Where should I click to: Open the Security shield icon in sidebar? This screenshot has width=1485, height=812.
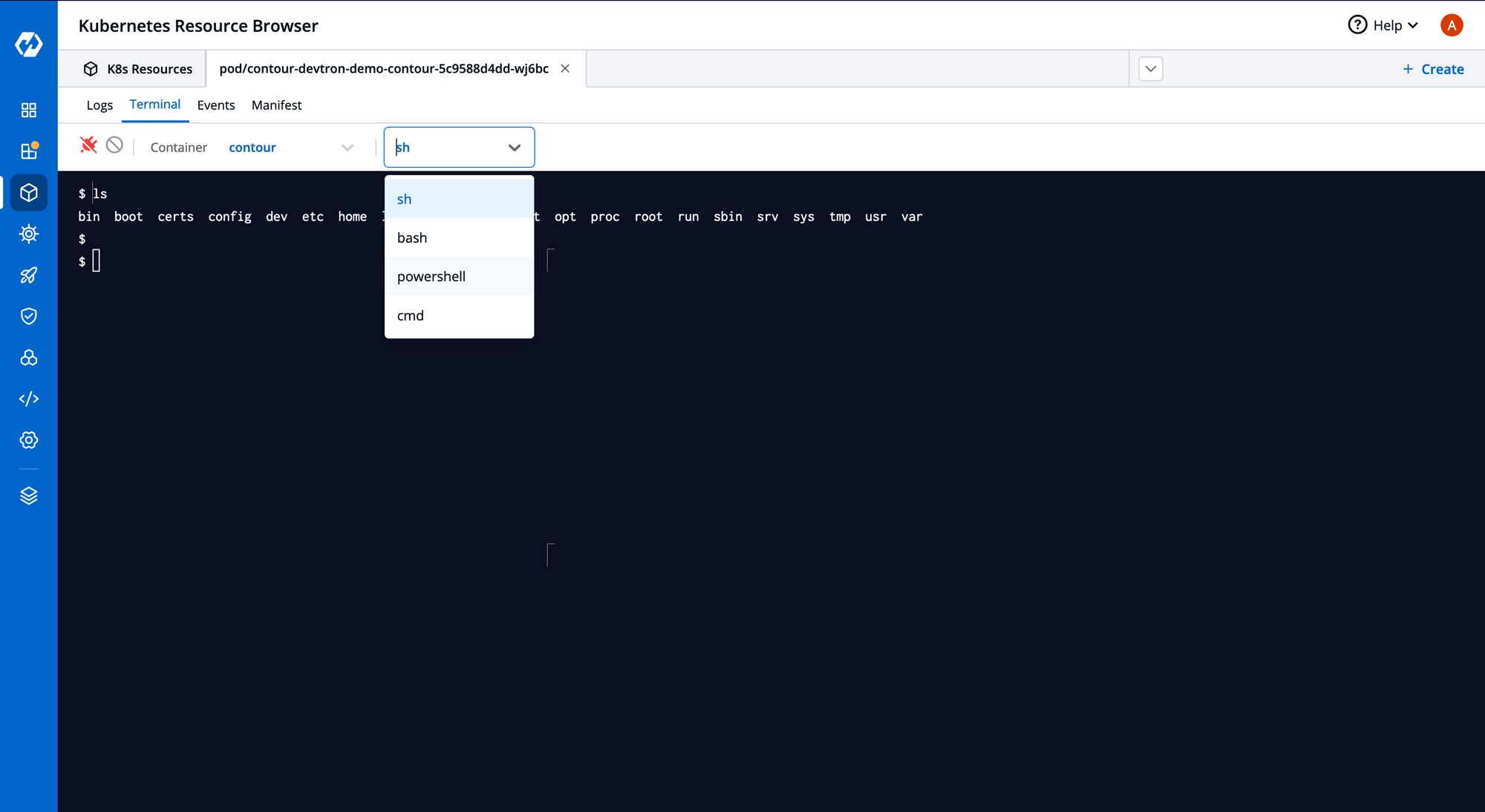[x=28, y=316]
